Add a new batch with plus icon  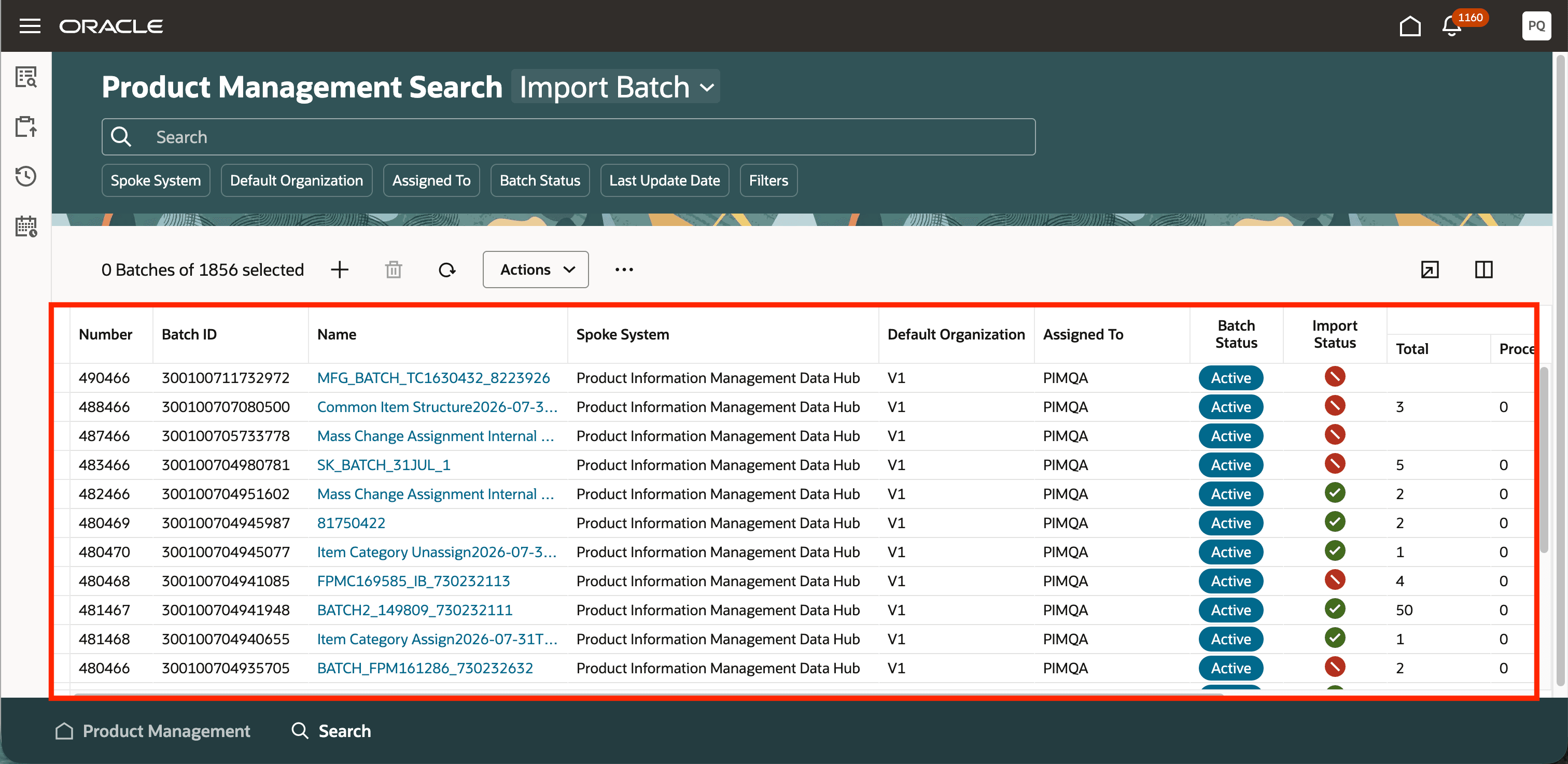340,270
